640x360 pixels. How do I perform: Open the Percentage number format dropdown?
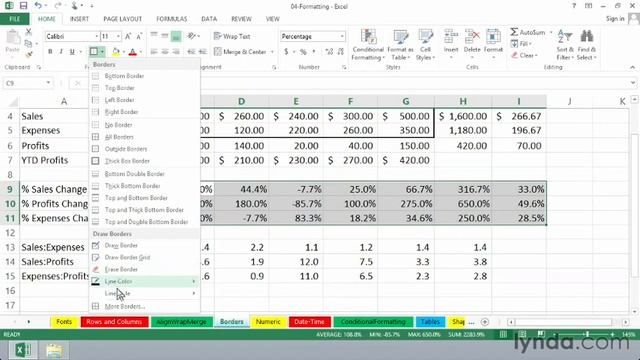pyautogui.click(x=342, y=36)
